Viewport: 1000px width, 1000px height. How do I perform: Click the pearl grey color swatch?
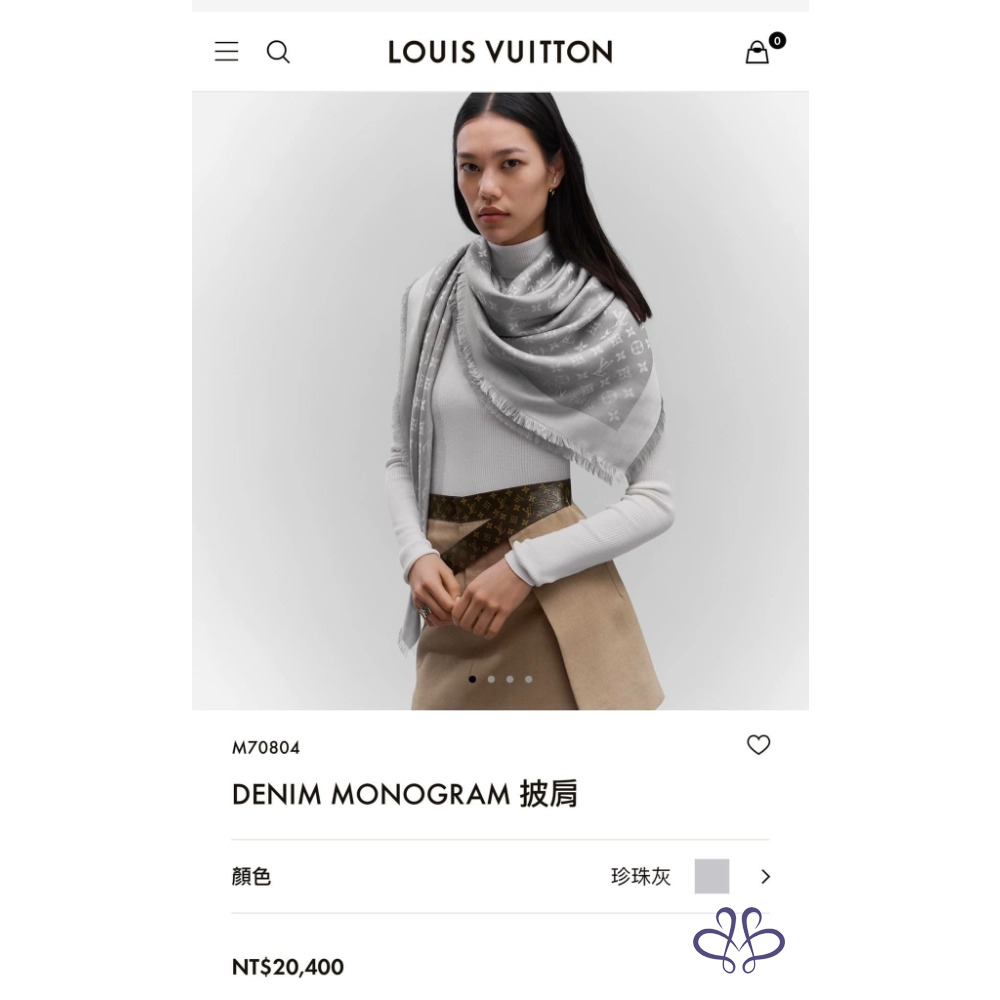pos(712,876)
